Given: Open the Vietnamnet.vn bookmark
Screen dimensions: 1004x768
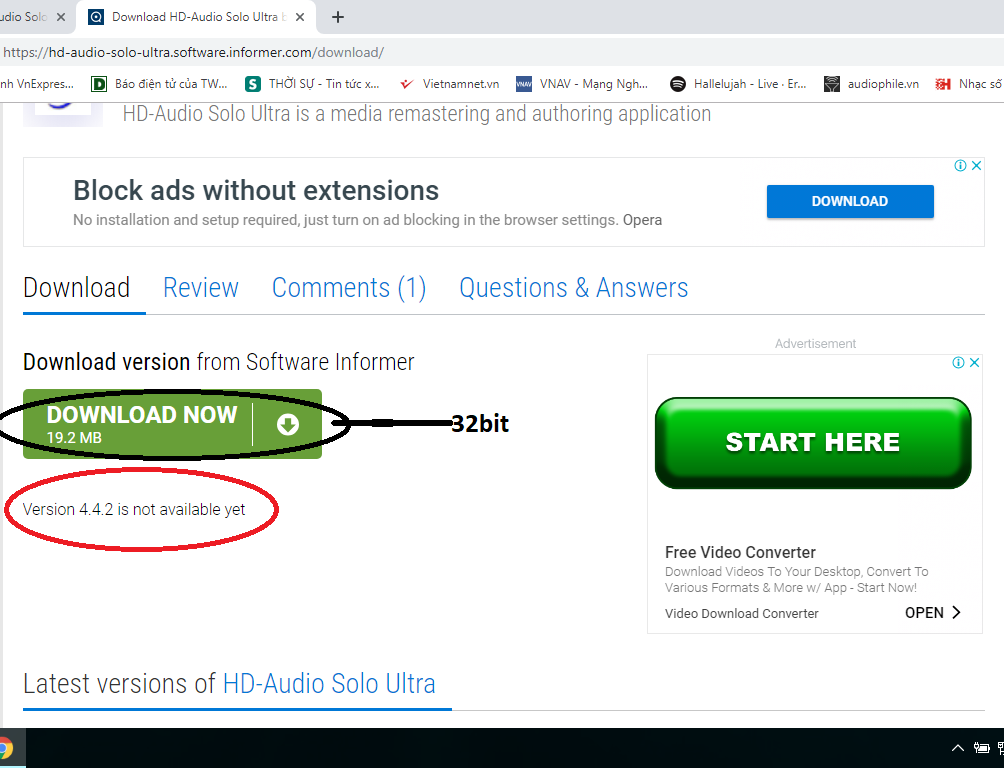Looking at the screenshot, I should click(x=449, y=84).
